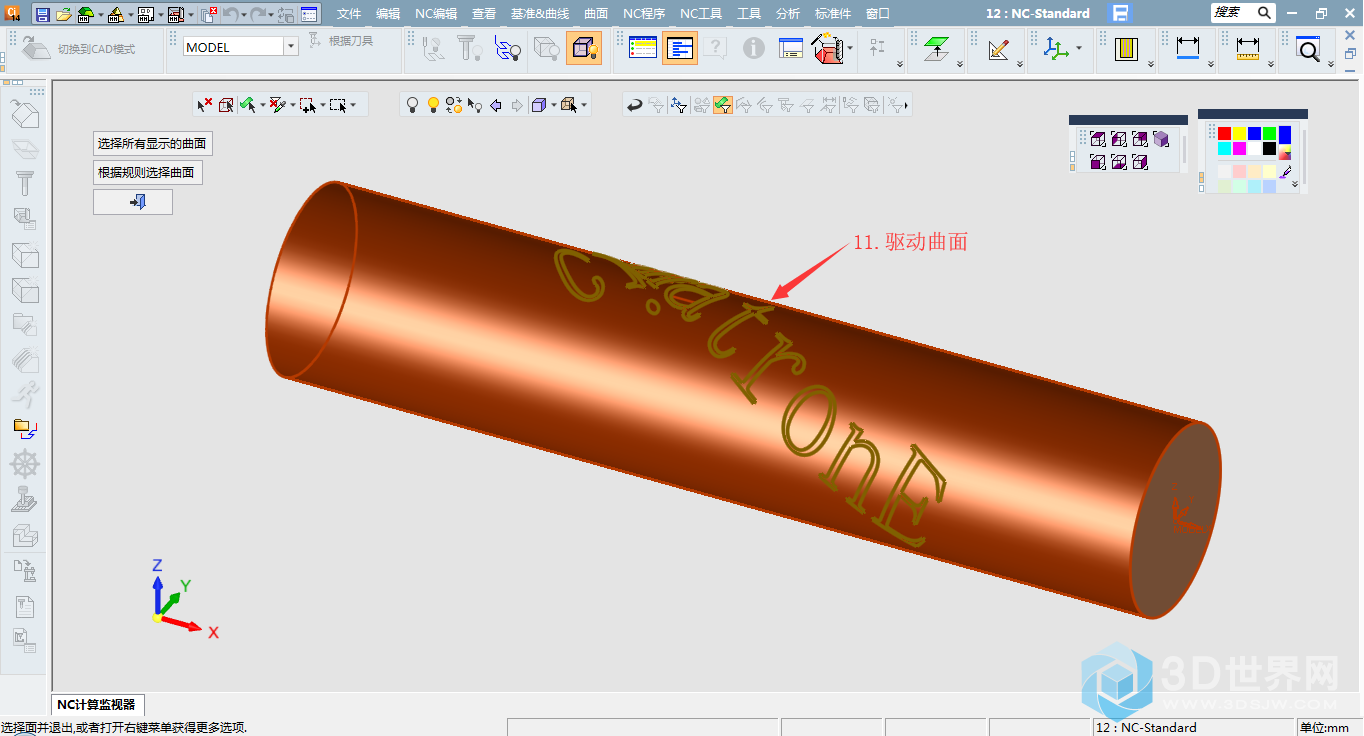Click the NC process manager table icon

click(643, 48)
